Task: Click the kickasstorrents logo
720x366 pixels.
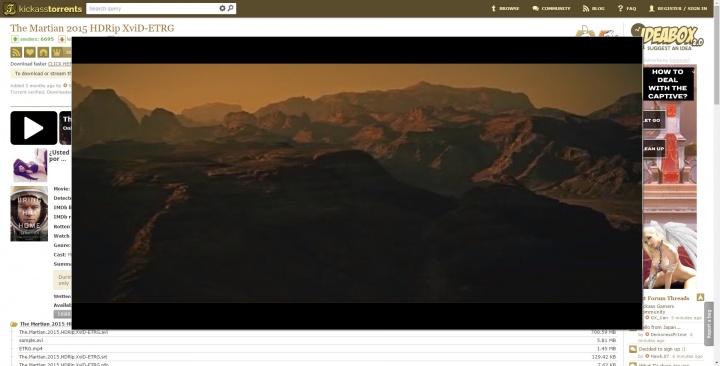Action: point(43,8)
